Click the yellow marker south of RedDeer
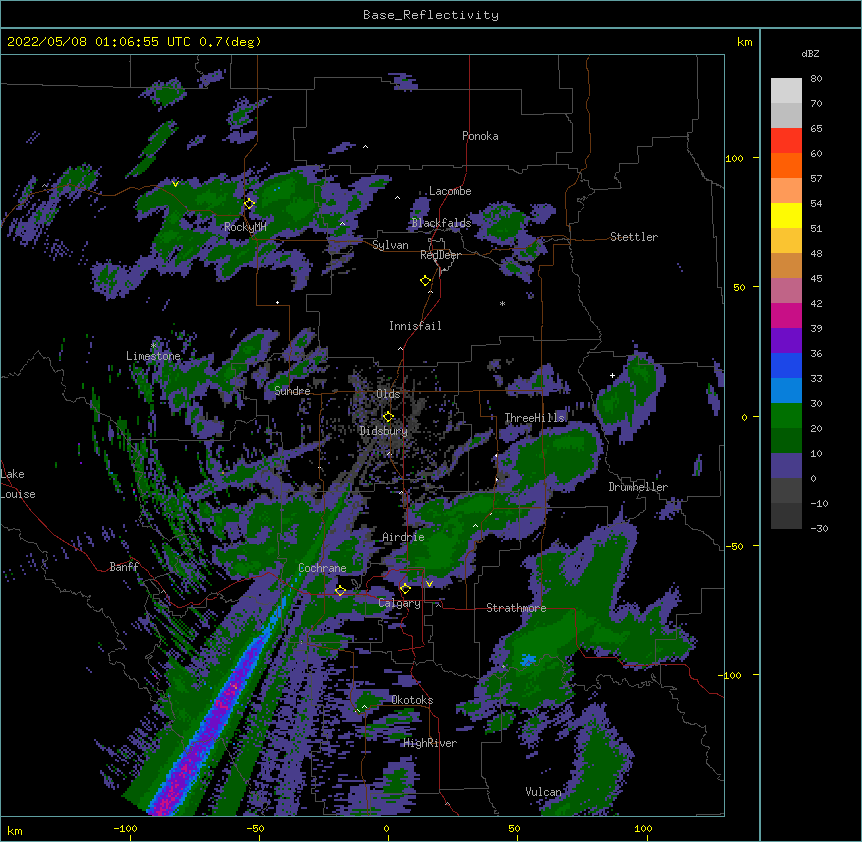This screenshot has width=862, height=842. coord(425,281)
